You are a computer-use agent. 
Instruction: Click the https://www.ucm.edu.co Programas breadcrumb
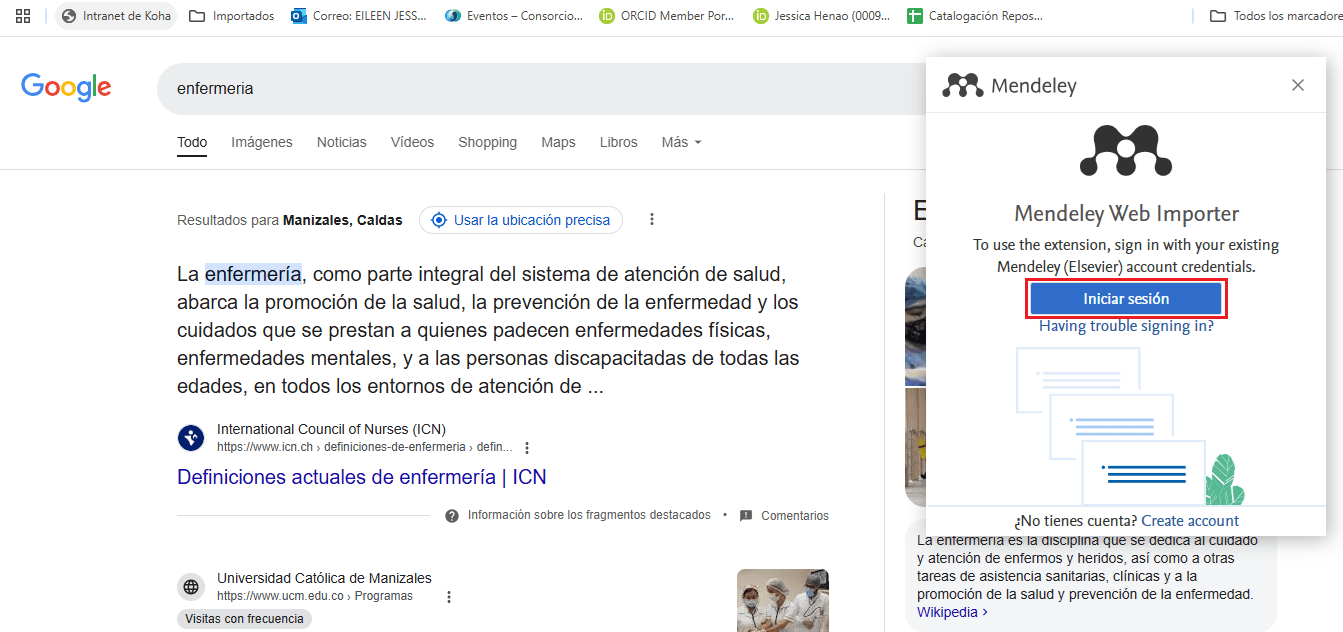pyautogui.click(x=315, y=596)
